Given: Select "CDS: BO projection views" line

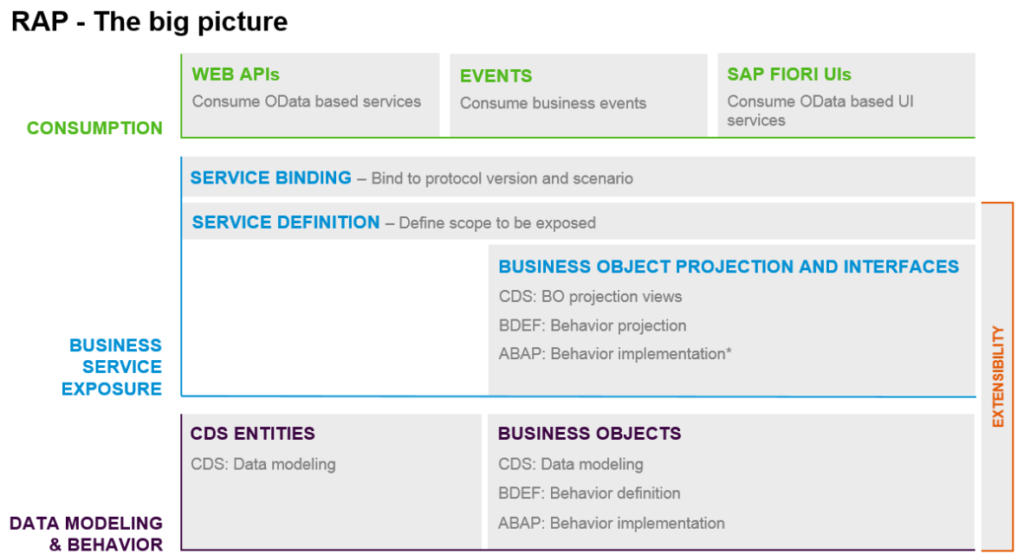Looking at the screenshot, I should click(590, 296).
